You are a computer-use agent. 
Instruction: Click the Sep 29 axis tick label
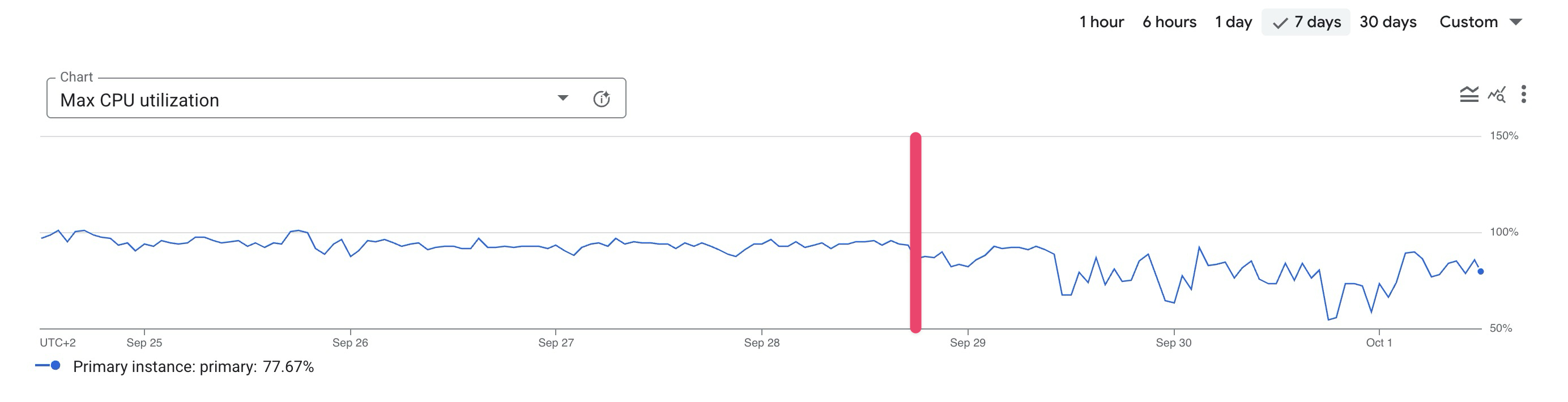[x=967, y=343]
